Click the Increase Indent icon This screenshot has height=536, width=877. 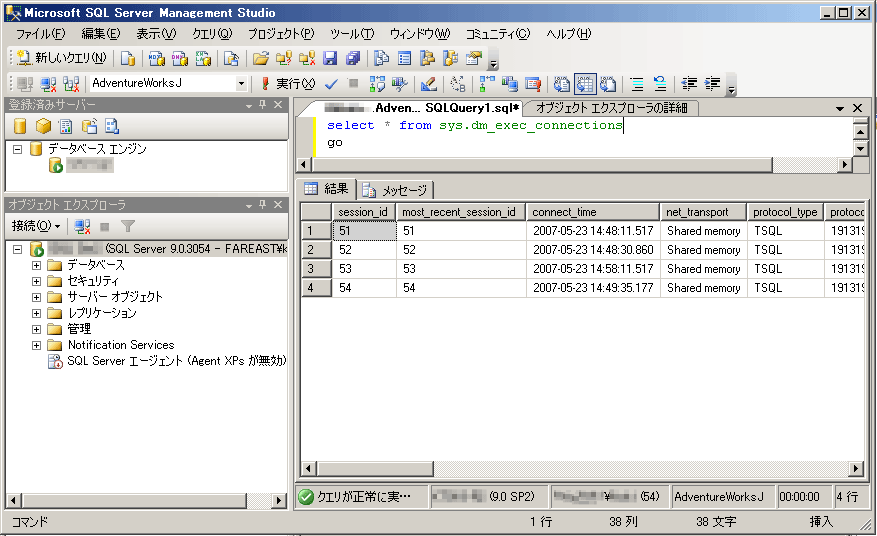click(x=712, y=84)
